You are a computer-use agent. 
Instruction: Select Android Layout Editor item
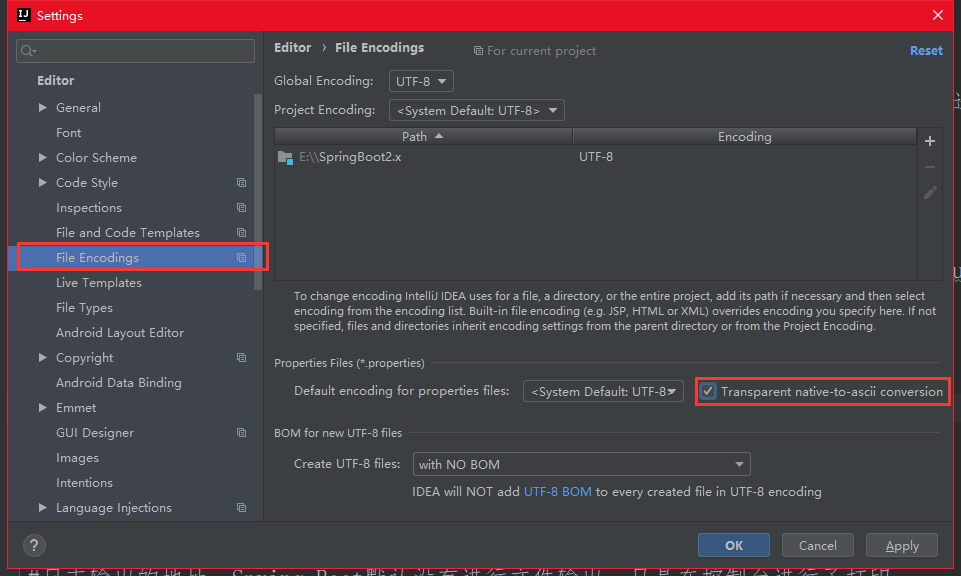pos(120,333)
